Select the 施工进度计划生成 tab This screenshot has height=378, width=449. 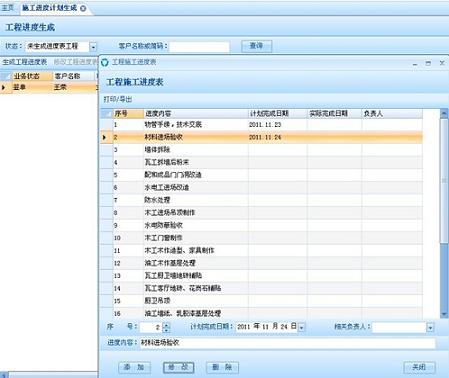click(x=50, y=8)
